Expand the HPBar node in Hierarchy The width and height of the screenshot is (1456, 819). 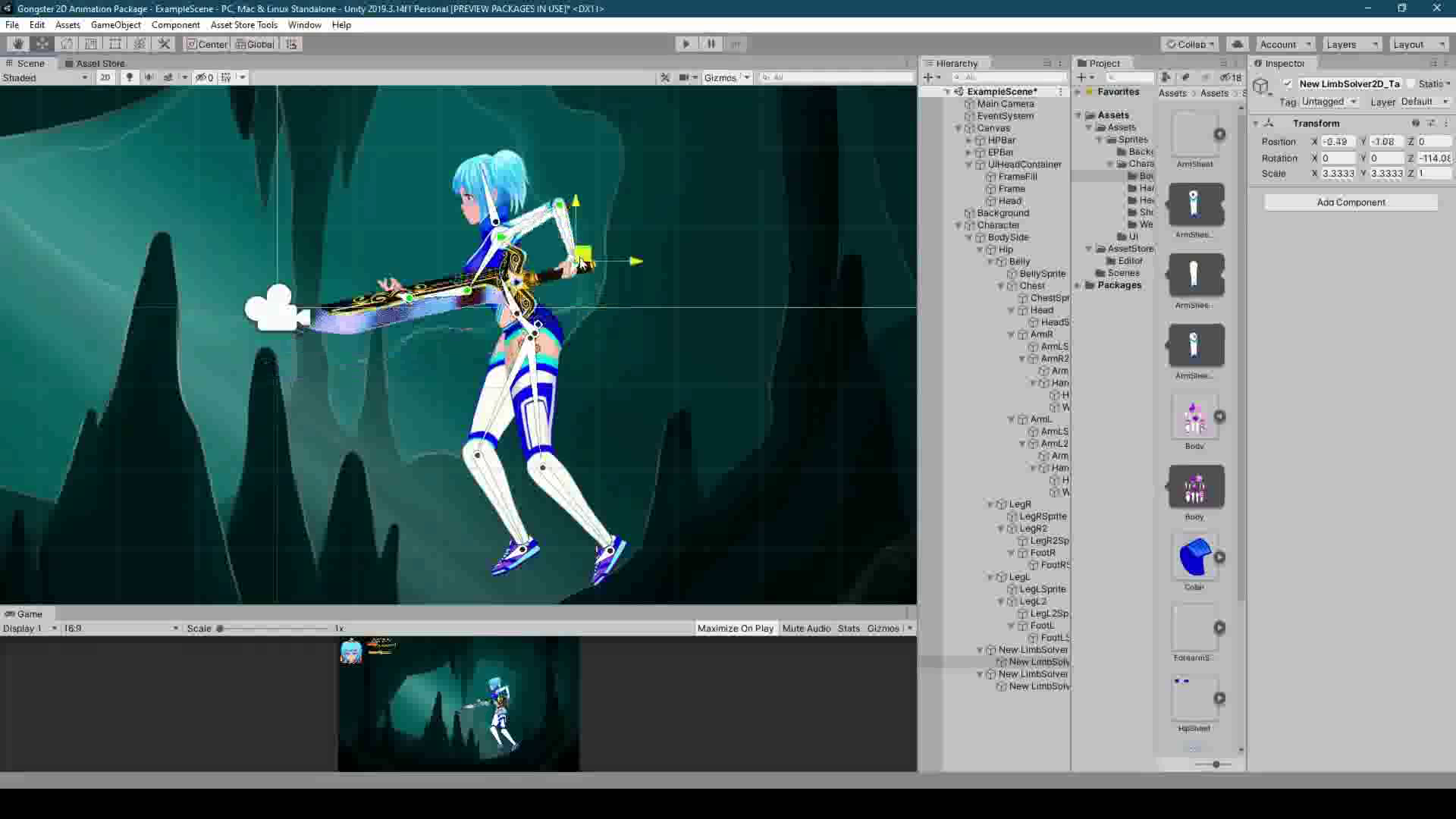pyautogui.click(x=968, y=141)
